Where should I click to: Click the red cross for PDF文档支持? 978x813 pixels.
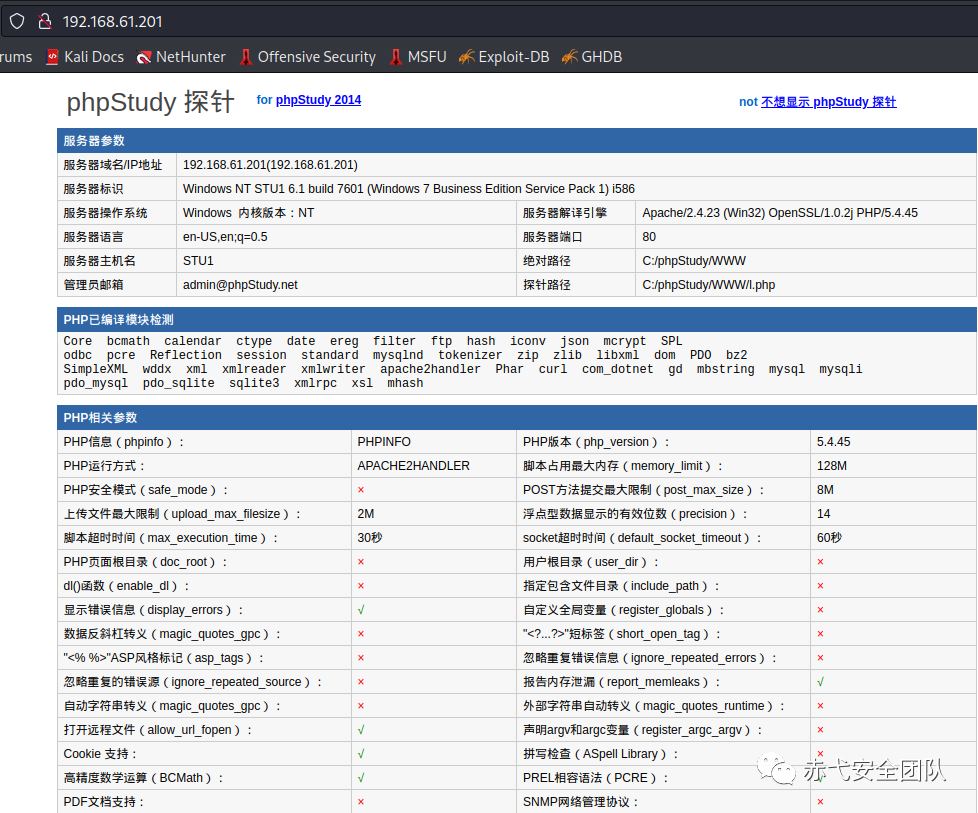(361, 802)
